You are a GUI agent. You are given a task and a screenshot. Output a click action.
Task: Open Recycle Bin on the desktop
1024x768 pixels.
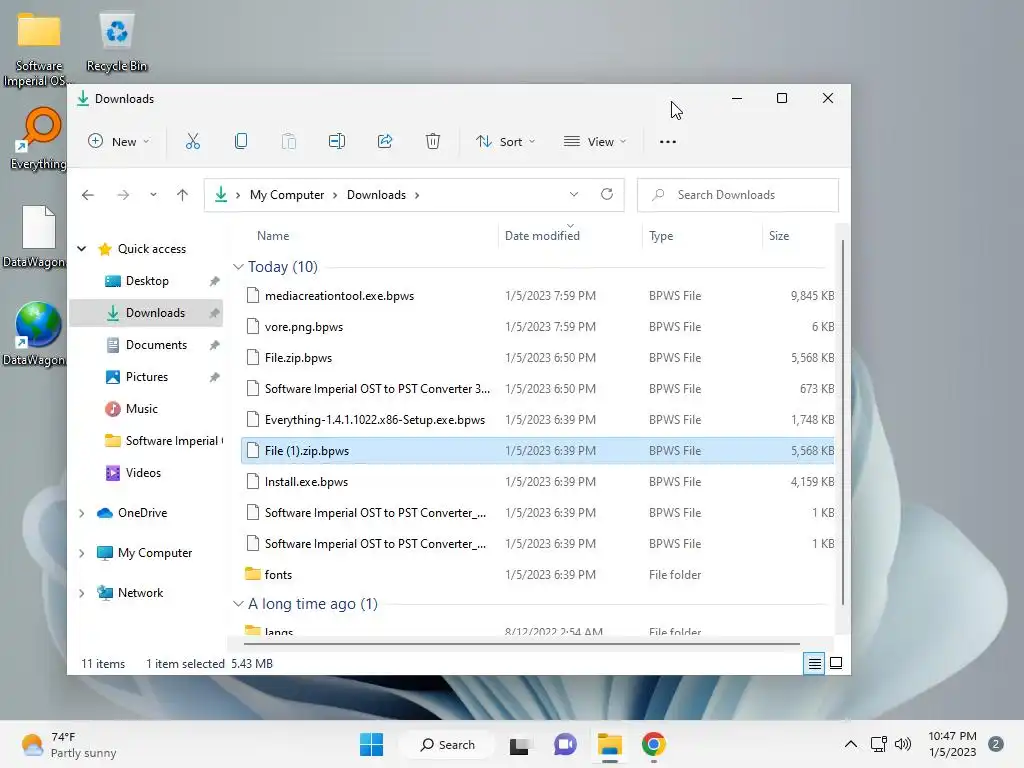pyautogui.click(x=117, y=42)
